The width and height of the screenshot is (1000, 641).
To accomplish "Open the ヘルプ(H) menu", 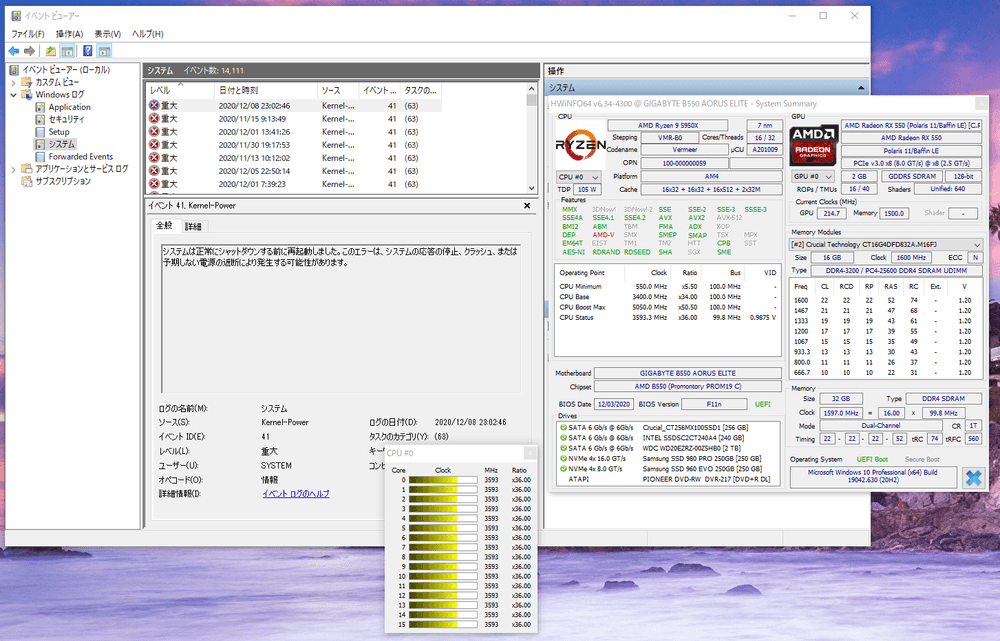I will (x=147, y=34).
